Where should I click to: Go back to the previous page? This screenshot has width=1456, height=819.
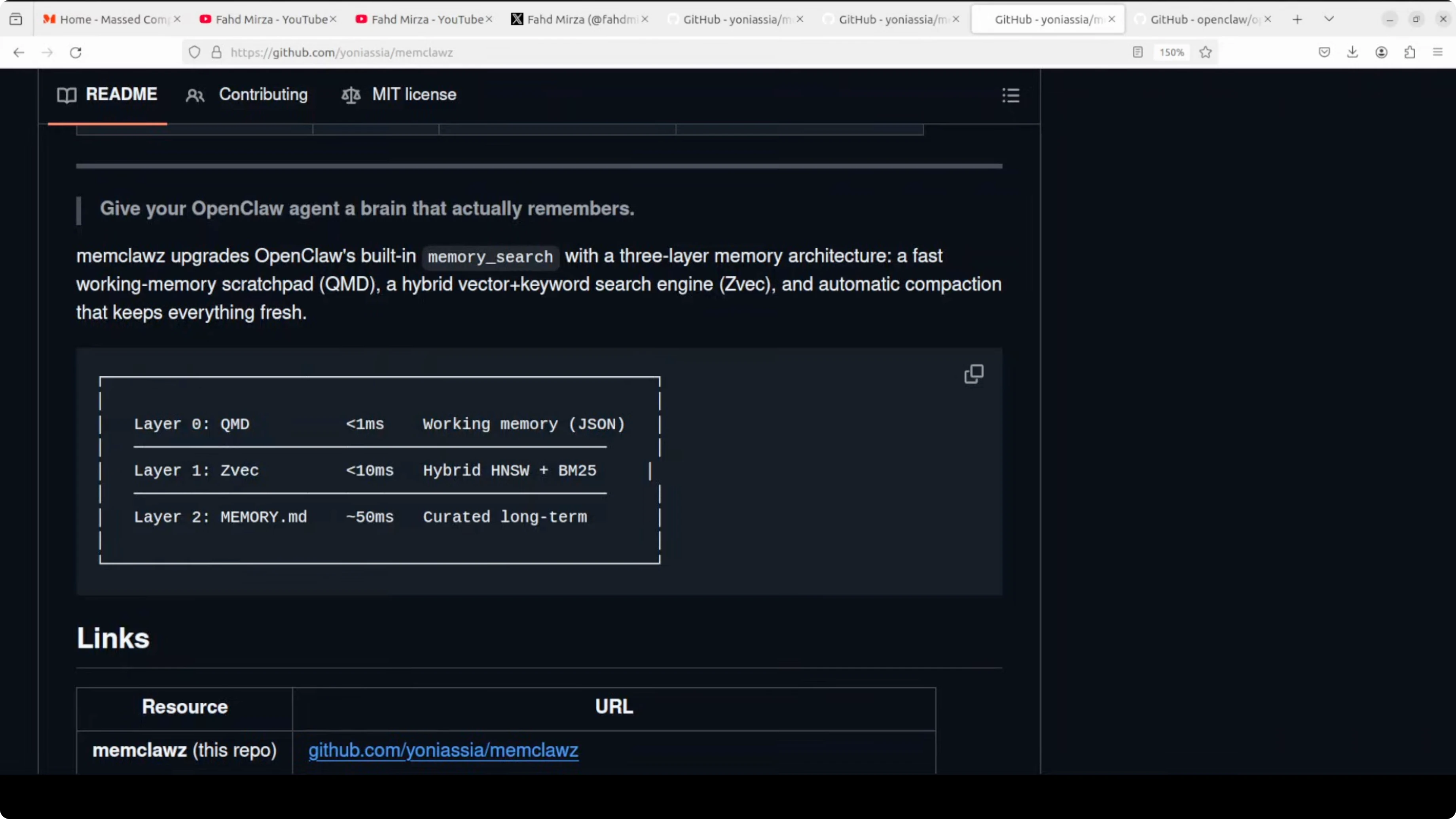tap(19, 53)
